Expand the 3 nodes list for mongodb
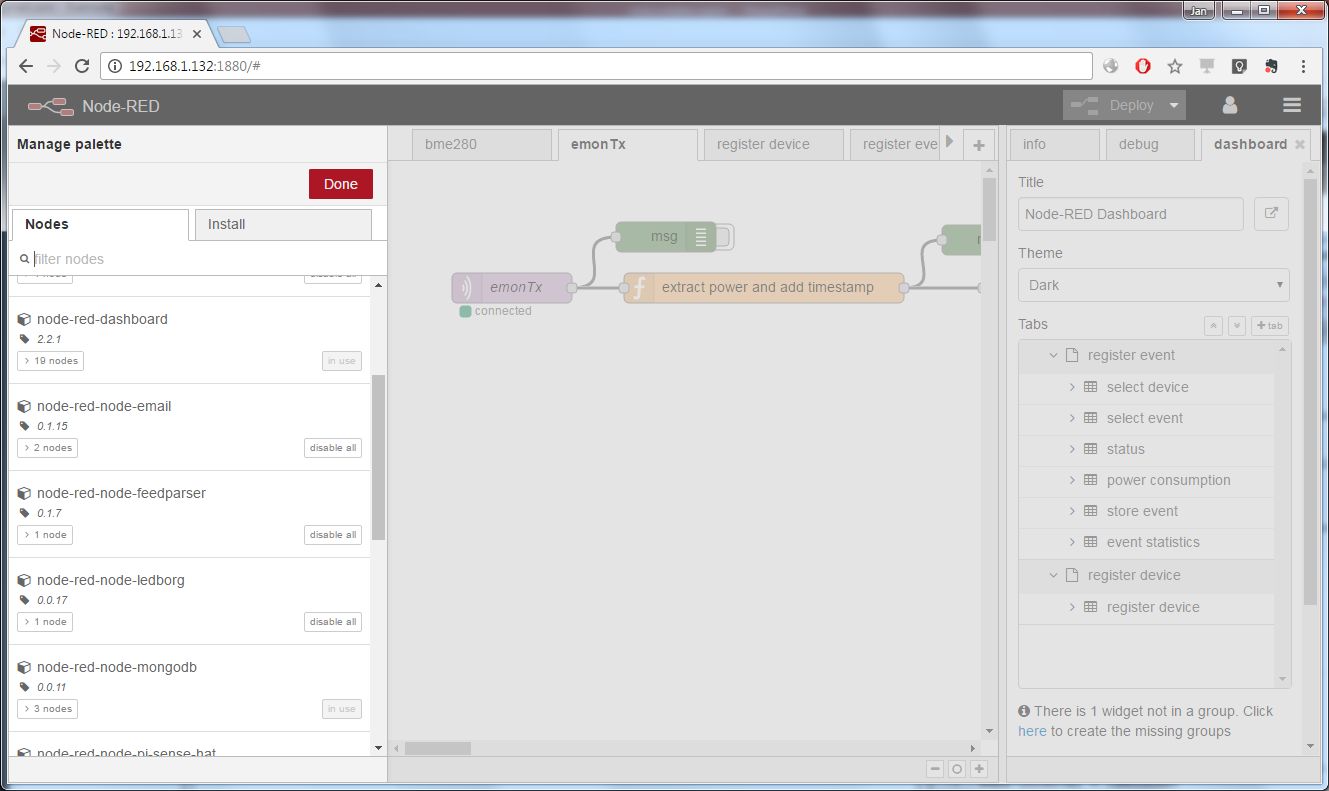Viewport: 1329px width, 791px height. click(x=47, y=709)
